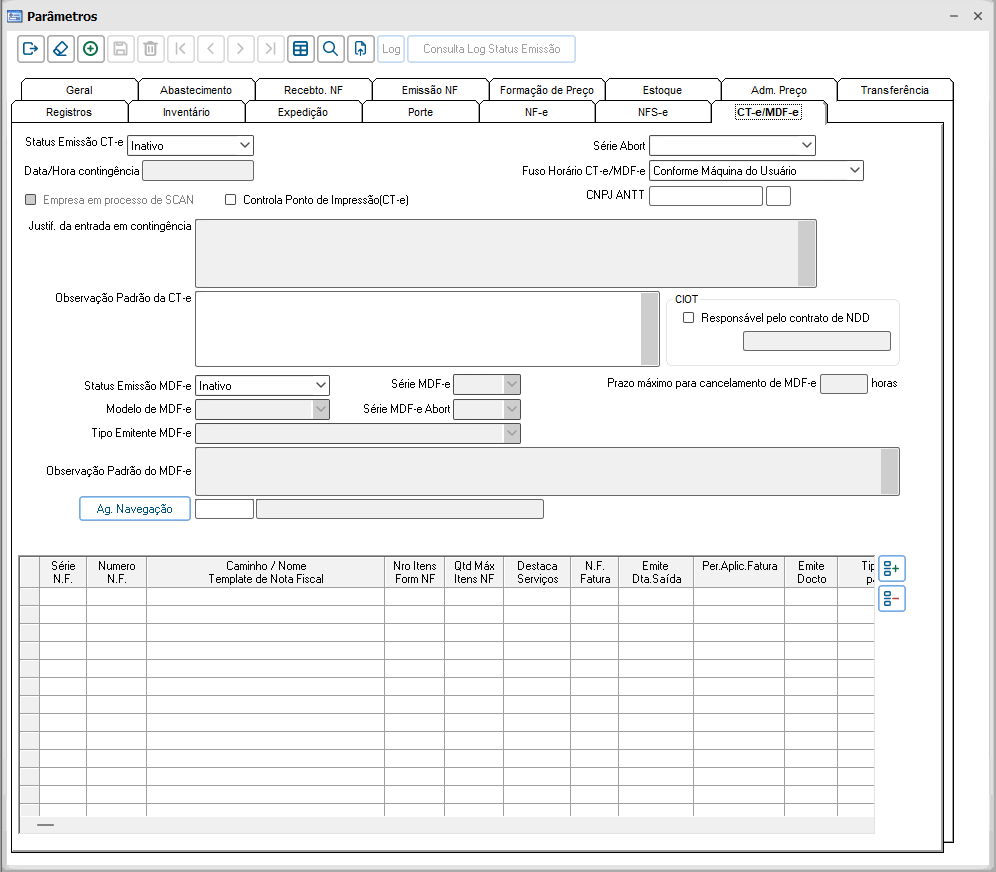The image size is (996, 872).
Task: Click the CNPJ ANTT input field
Action: tap(705, 196)
